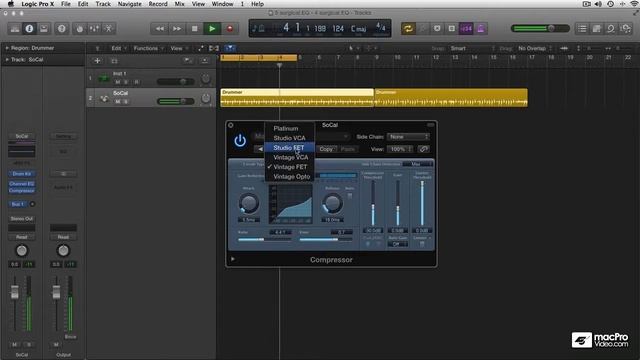Select Studio VCA circuit type
This screenshot has height=360, width=640.
[x=290, y=138]
